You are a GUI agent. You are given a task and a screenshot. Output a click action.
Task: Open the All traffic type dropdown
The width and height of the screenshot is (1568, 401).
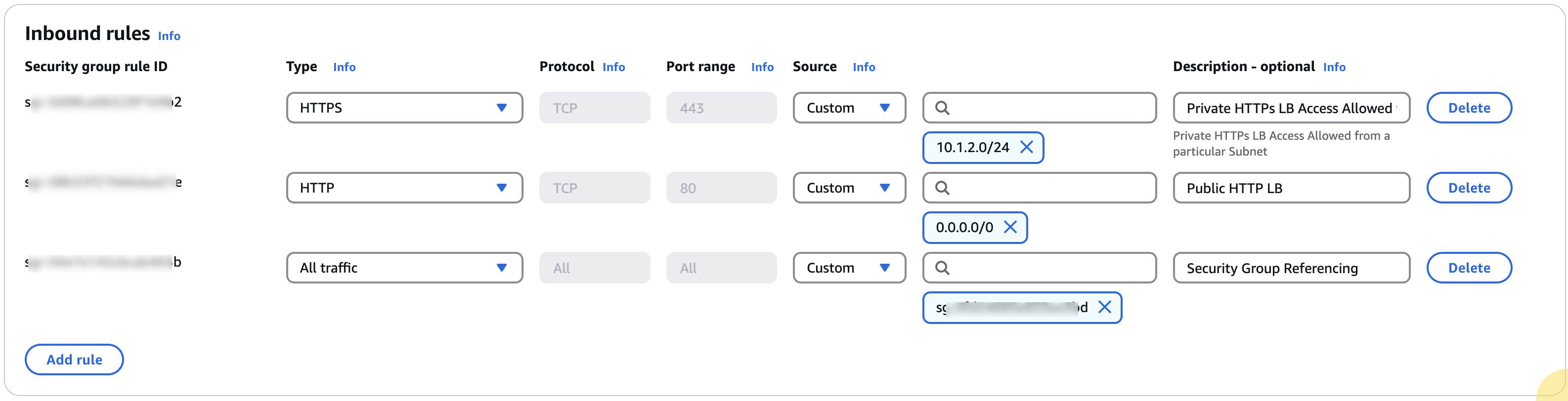point(404,268)
